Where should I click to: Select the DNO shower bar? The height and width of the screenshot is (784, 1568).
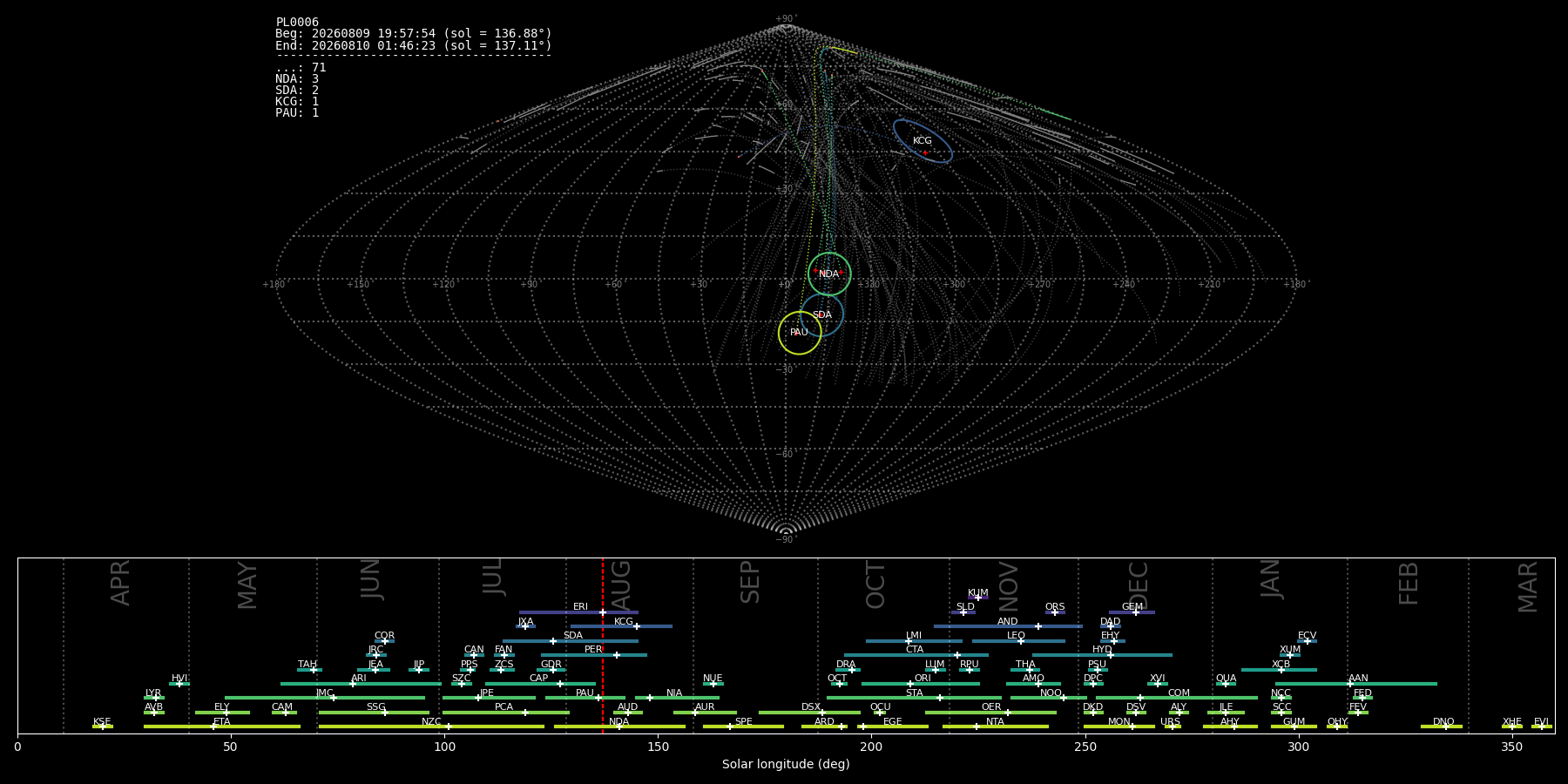point(1442,727)
